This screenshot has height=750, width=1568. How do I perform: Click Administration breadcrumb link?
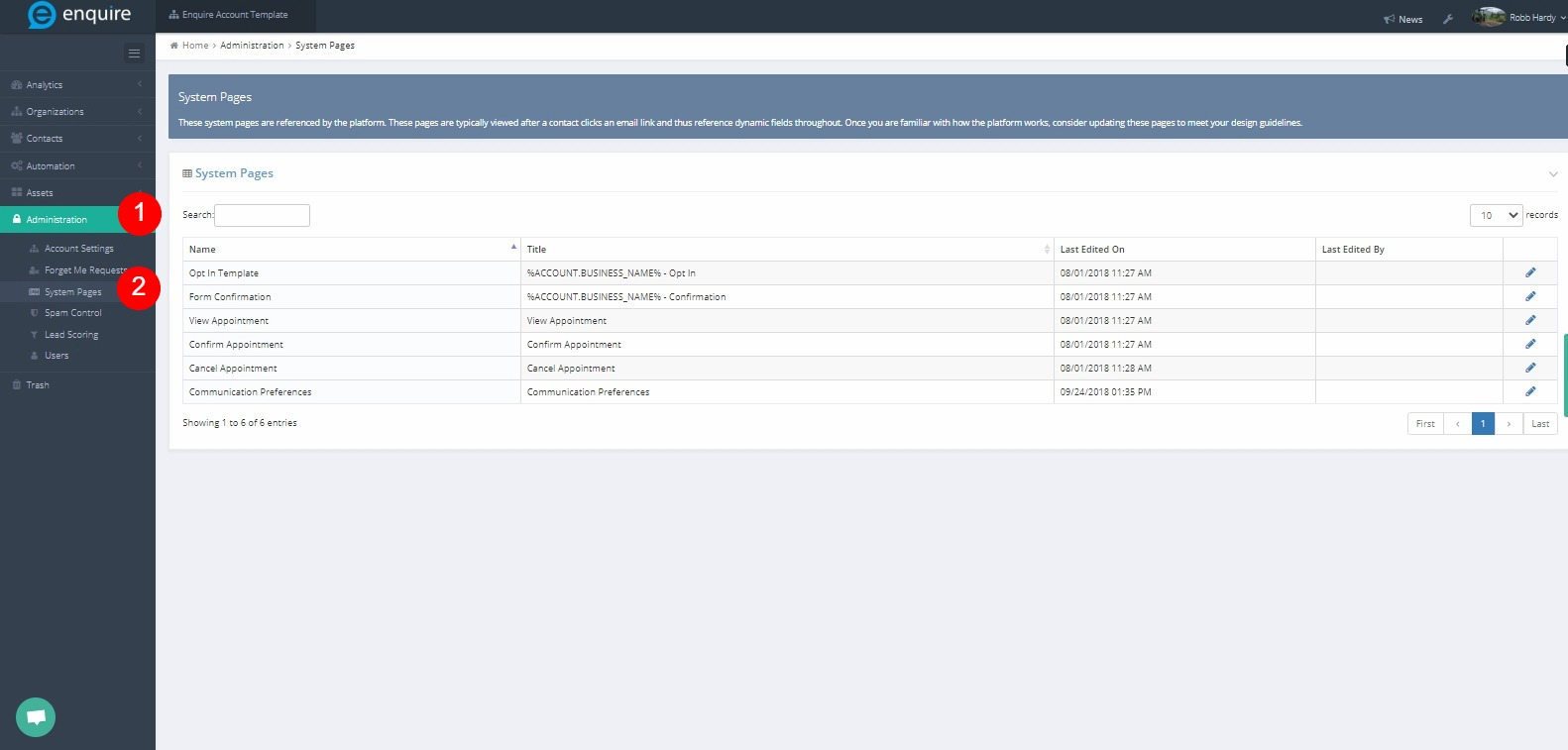pyautogui.click(x=252, y=46)
